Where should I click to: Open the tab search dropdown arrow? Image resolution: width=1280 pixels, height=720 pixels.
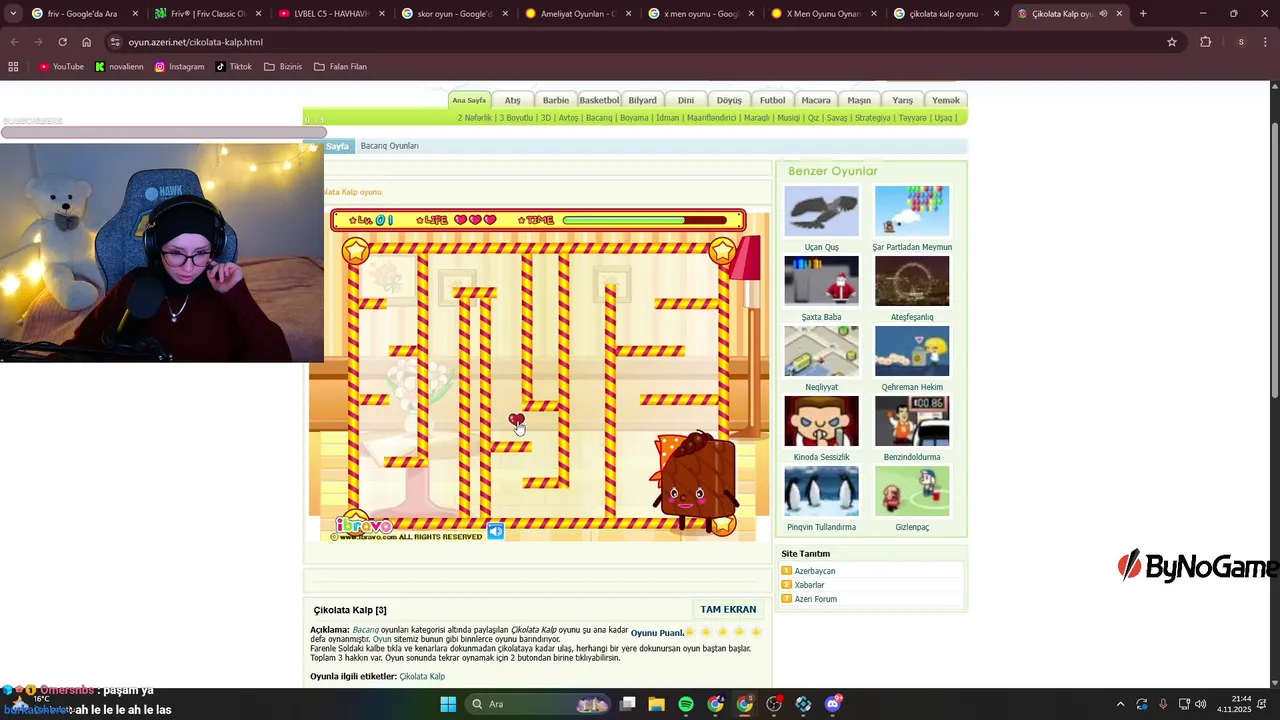13,14
